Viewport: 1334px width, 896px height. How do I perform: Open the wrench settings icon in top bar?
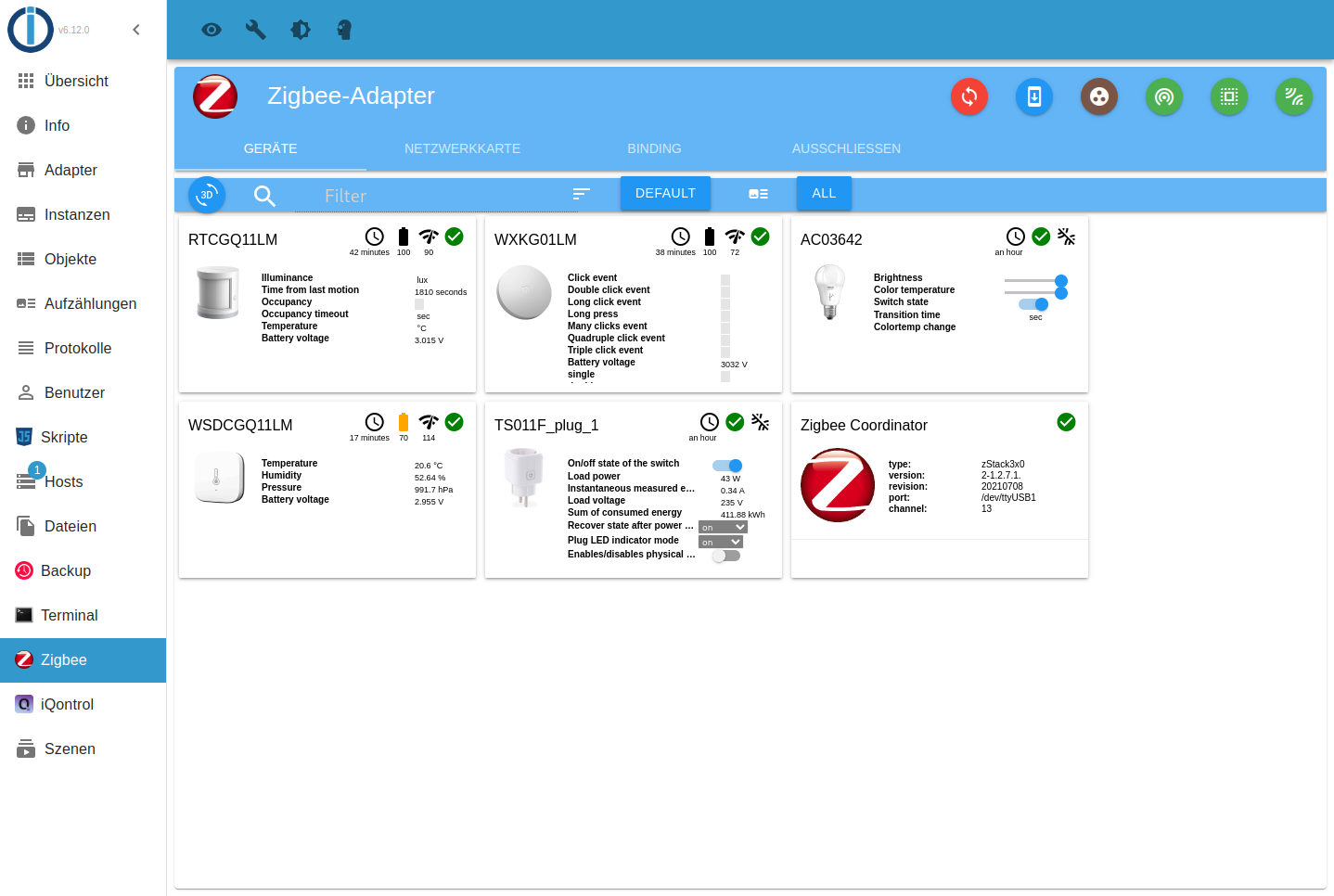click(256, 30)
